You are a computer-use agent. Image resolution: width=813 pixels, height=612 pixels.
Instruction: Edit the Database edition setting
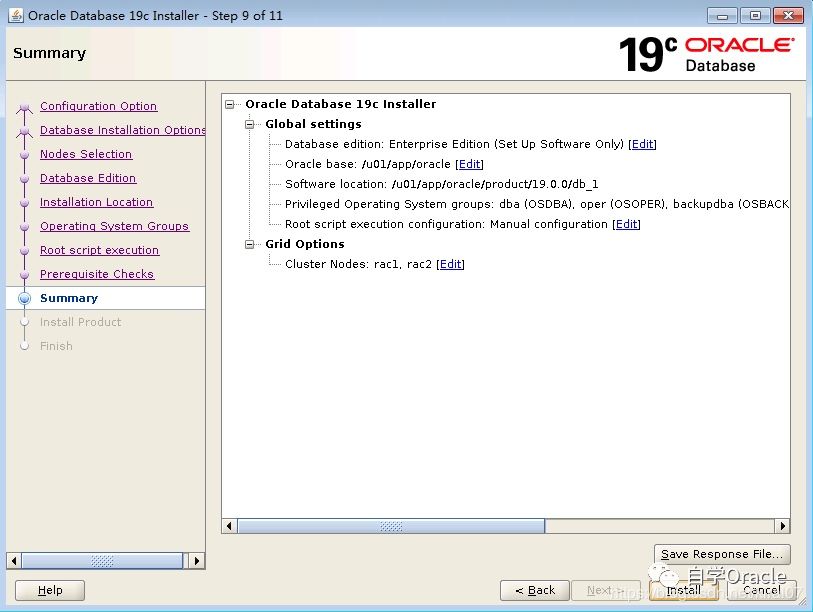642,144
